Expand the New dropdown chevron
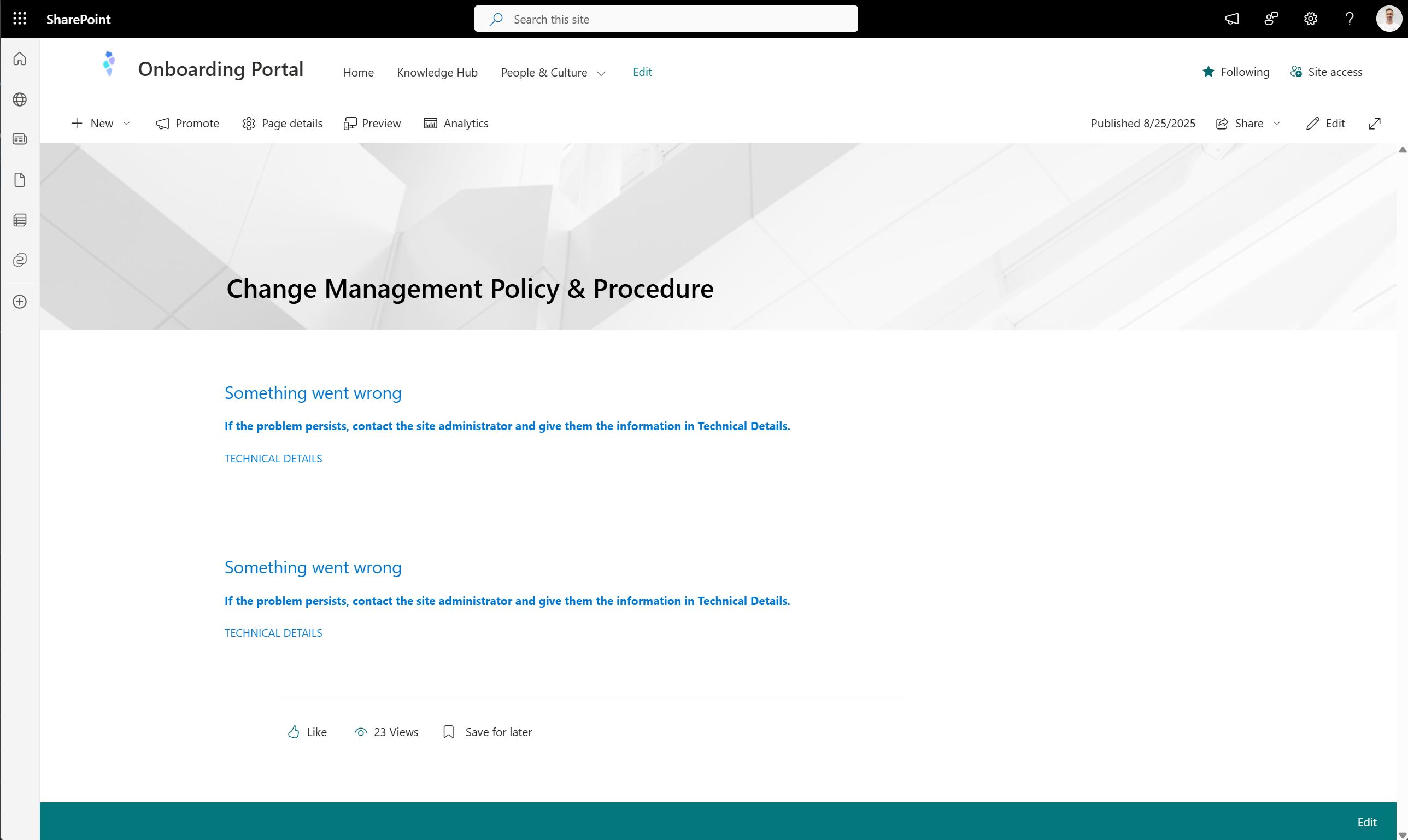The image size is (1408, 840). (x=127, y=124)
